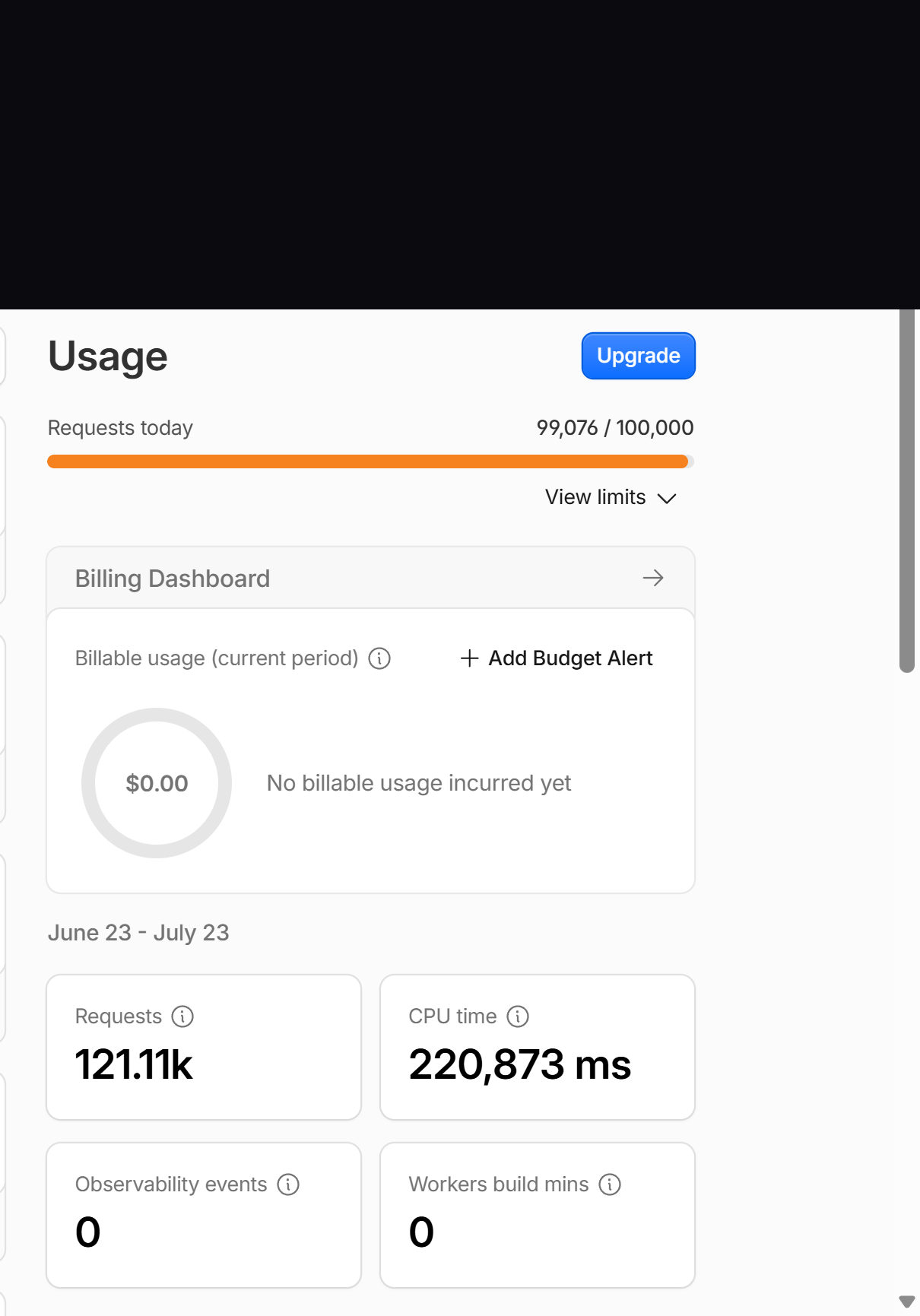This screenshot has width=920, height=1316.
Task: Click the $0.00 billable usage ring
Action: coord(157,783)
